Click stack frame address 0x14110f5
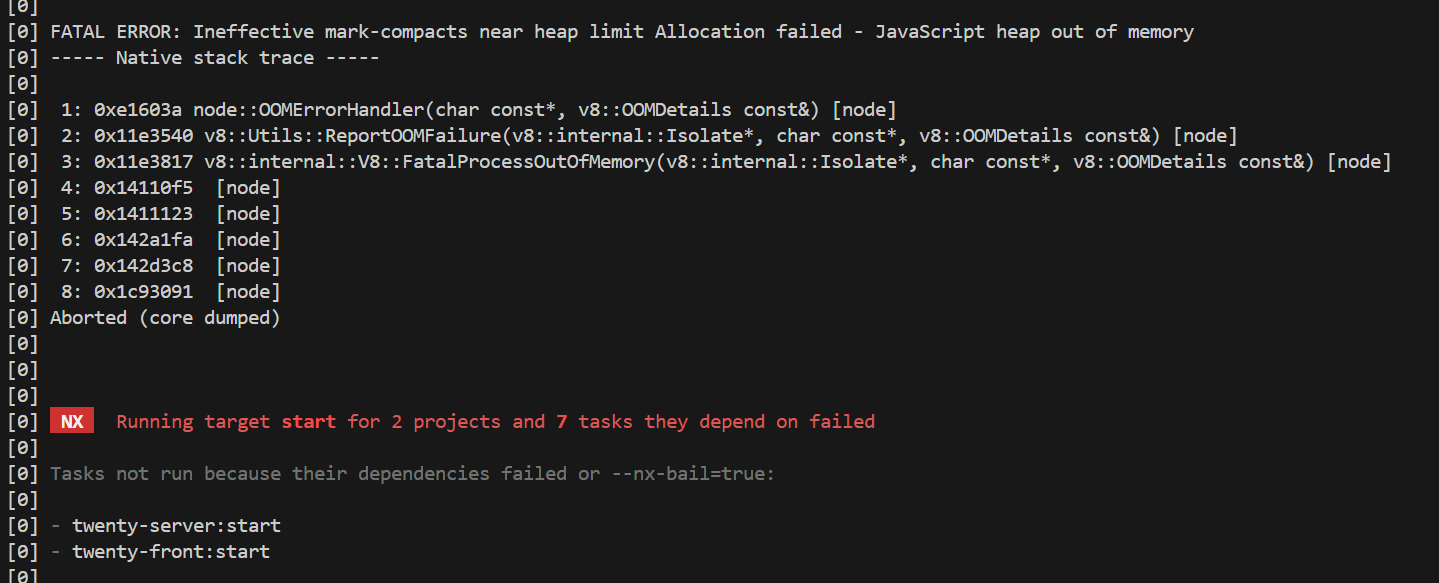 [x=143, y=188]
